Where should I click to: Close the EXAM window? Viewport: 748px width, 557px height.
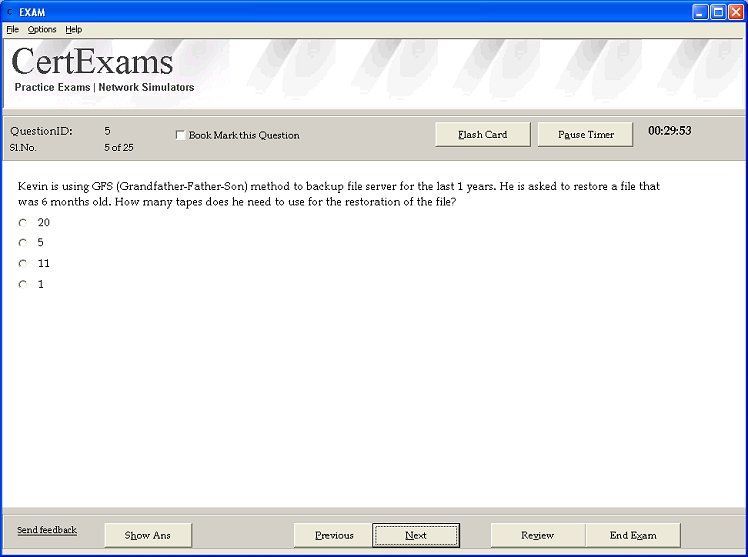(736, 12)
